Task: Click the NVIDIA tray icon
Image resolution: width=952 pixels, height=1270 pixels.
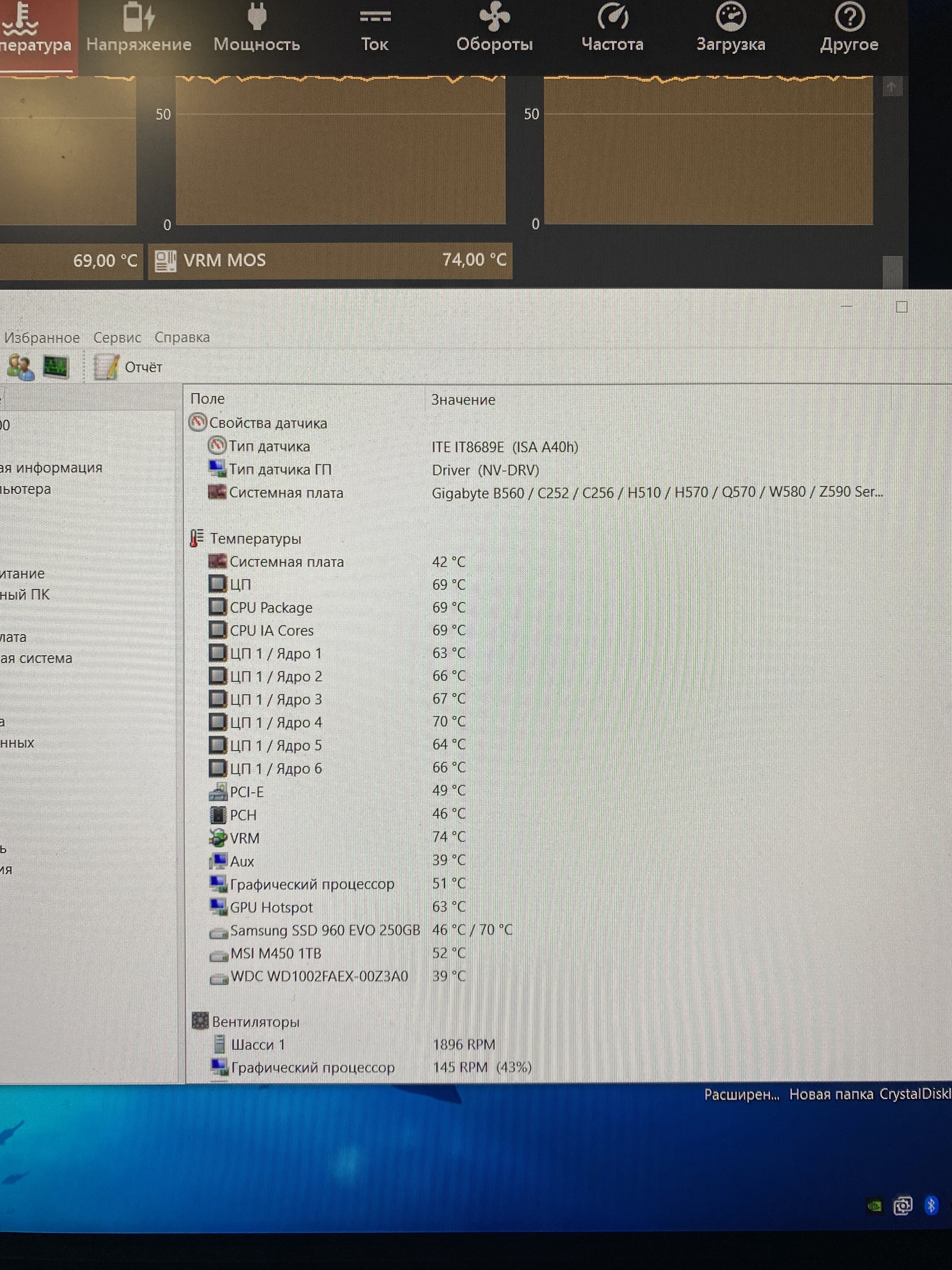Action: point(875,1206)
